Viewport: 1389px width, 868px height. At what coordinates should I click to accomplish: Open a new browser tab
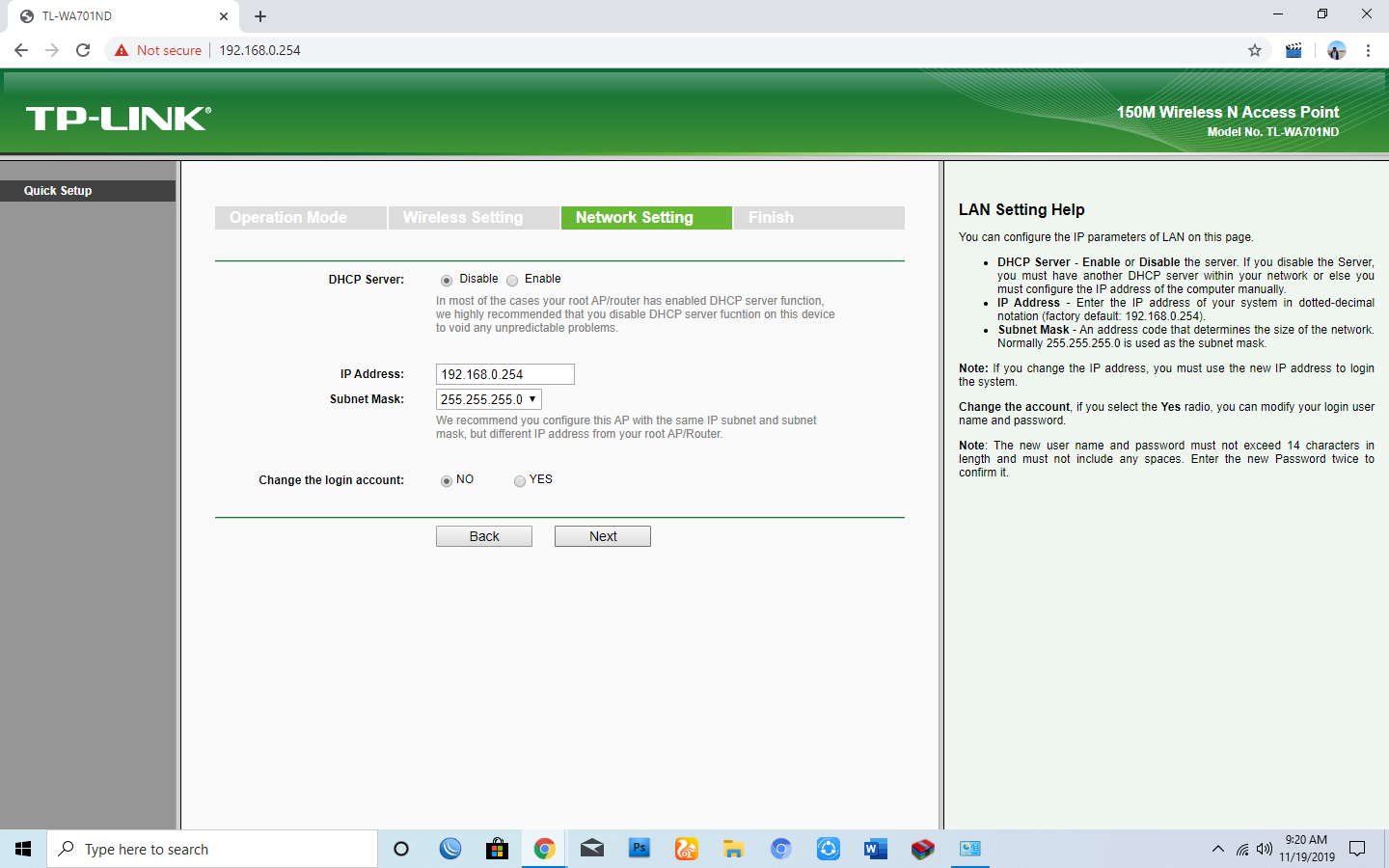tap(260, 16)
